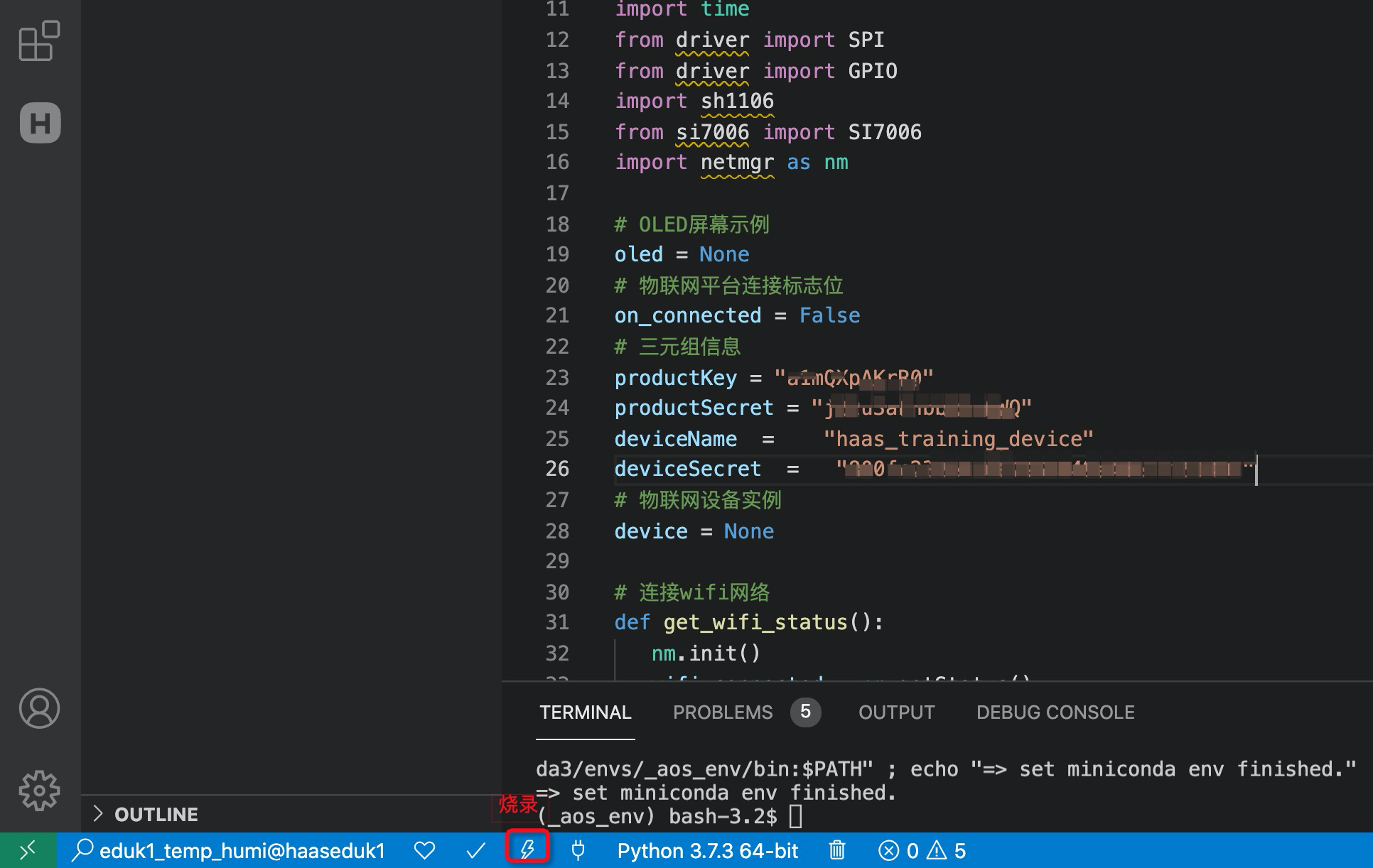Click the flash/burn lightning icon in status bar
The image size is (1373, 868).
[x=527, y=850]
